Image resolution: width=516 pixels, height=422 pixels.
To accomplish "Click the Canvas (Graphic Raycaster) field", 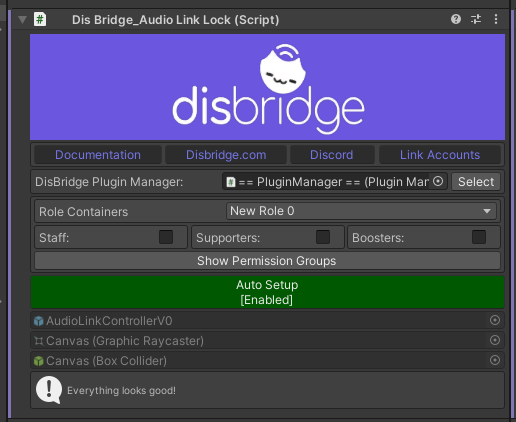I will pos(267,341).
